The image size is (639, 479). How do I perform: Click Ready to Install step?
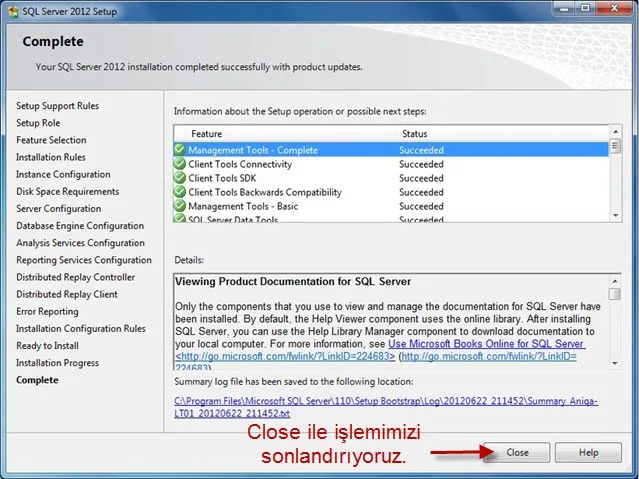tap(47, 345)
